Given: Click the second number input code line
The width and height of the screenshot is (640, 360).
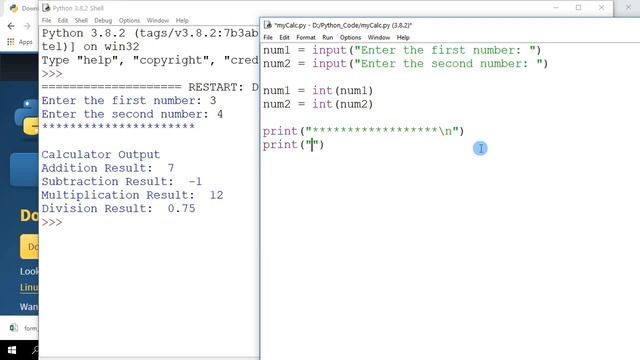Looking at the screenshot, I should [x=405, y=64].
